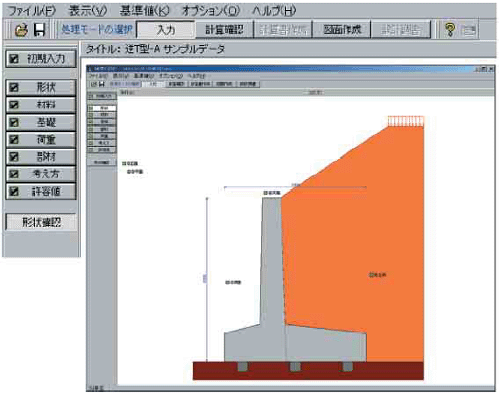Switch to 計算確認 mode
The width and height of the screenshot is (500, 393).
tap(224, 30)
